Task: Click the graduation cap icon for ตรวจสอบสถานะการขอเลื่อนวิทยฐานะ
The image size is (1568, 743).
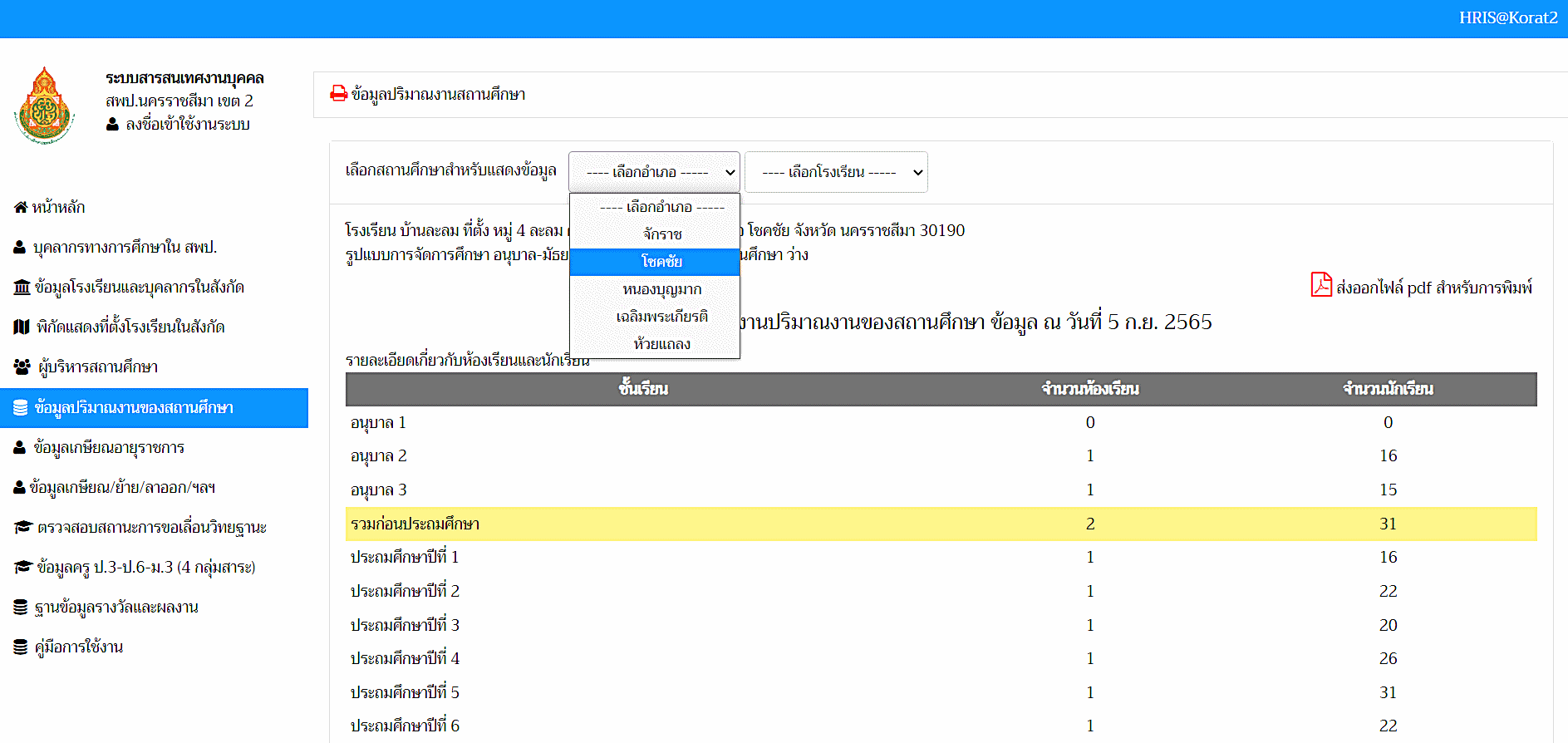Action: (x=23, y=528)
